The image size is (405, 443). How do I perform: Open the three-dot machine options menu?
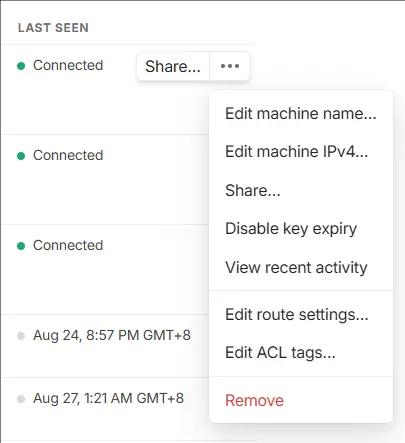[230, 66]
